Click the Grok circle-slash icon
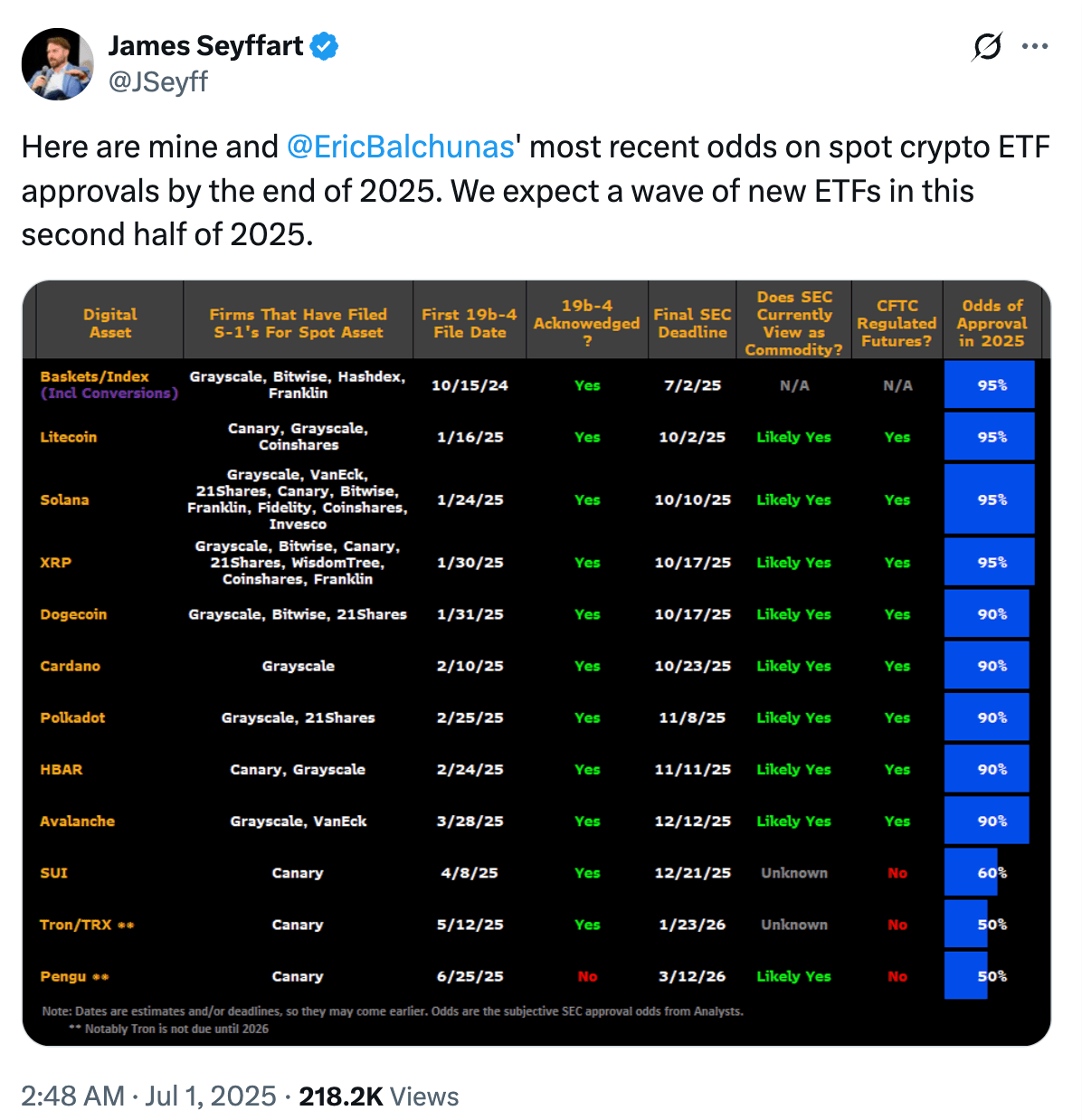1082x1120 pixels. pyautogui.click(x=988, y=46)
